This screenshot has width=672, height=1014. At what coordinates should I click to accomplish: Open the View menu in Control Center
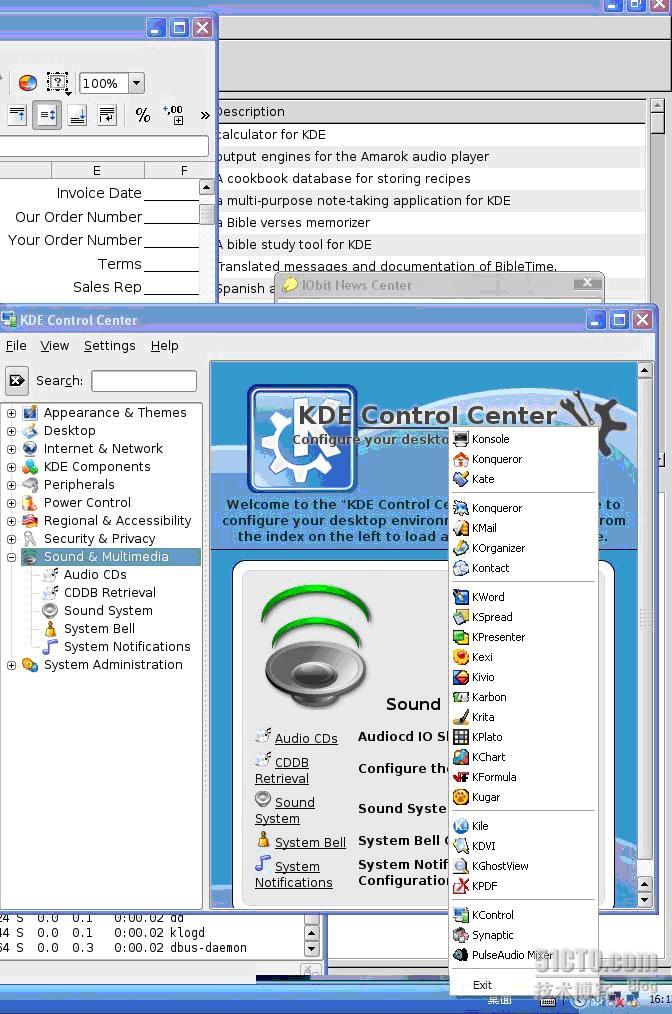(x=54, y=346)
